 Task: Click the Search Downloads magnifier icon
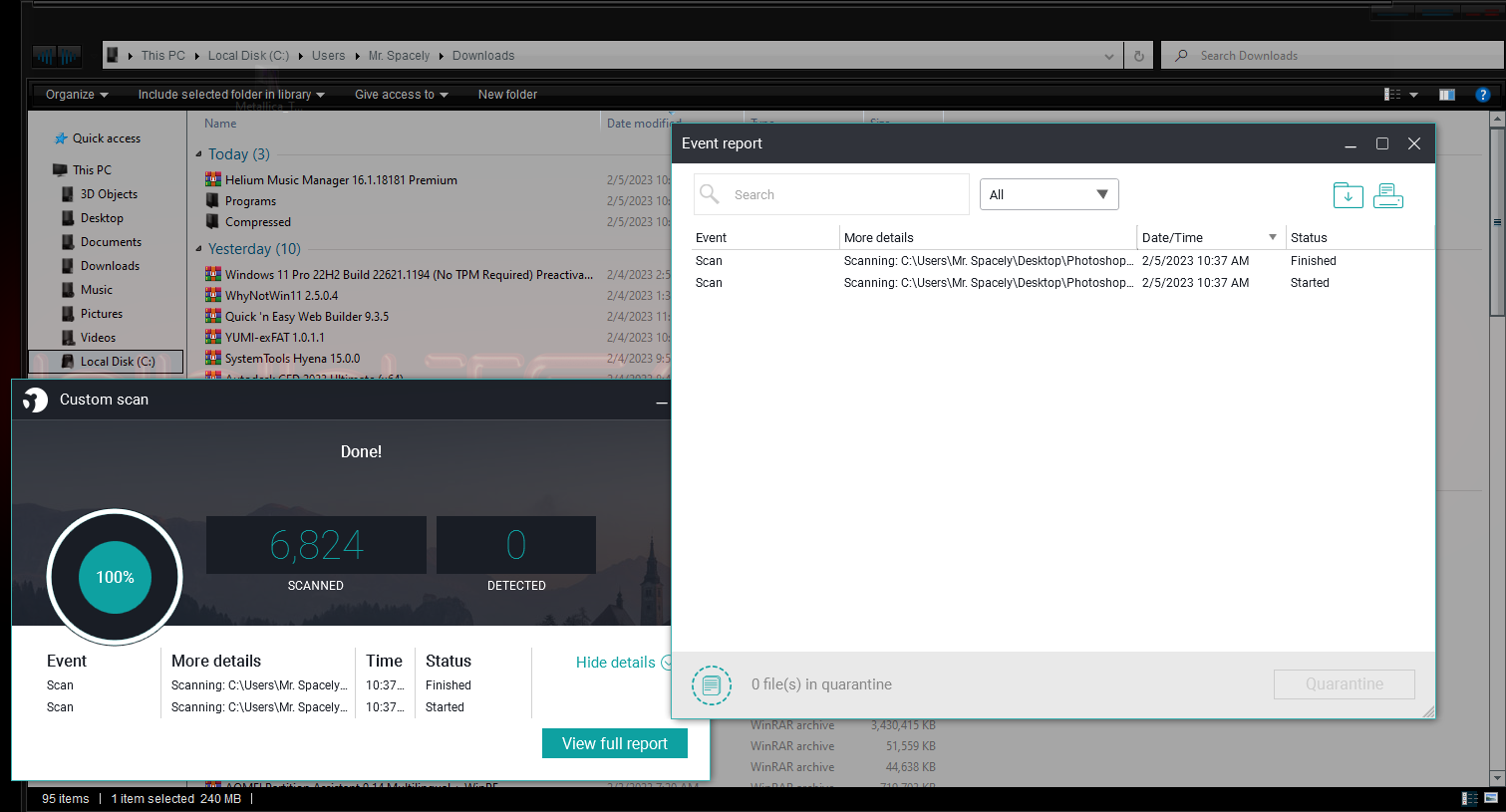1181,56
